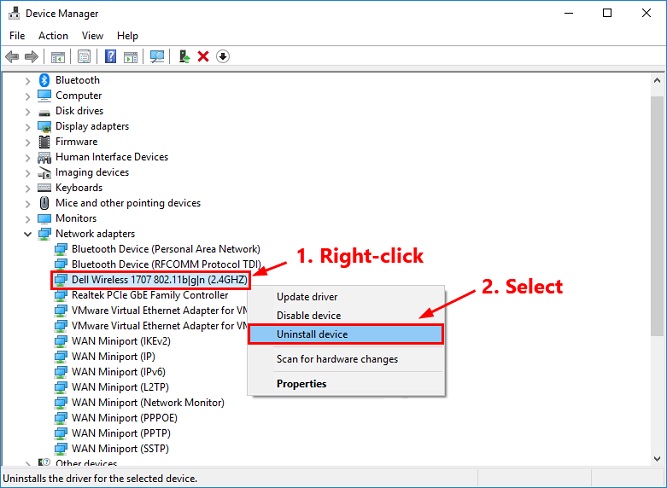The width and height of the screenshot is (667, 488).
Task: Collapse the Network adapters chevron
Action: click(28, 234)
